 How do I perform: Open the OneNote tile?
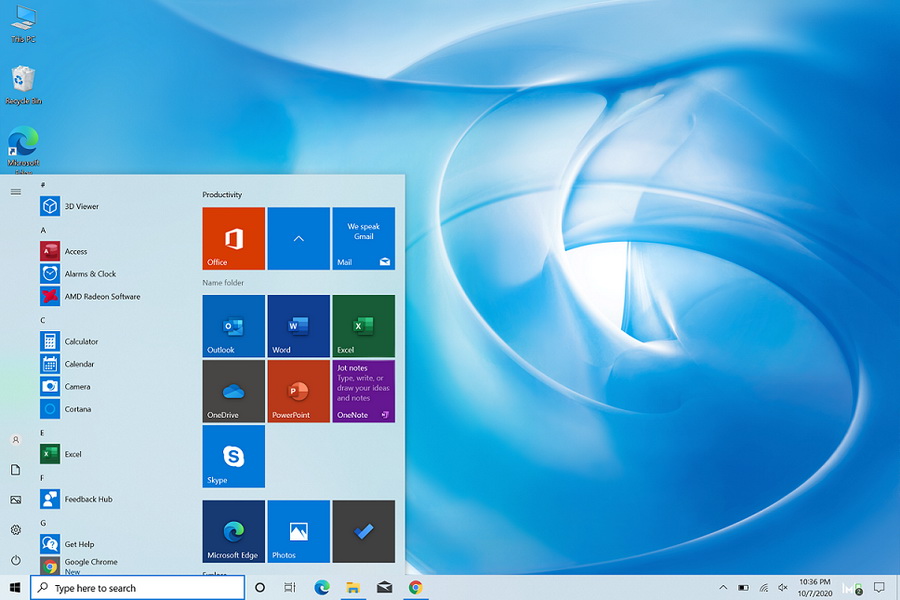[363, 391]
